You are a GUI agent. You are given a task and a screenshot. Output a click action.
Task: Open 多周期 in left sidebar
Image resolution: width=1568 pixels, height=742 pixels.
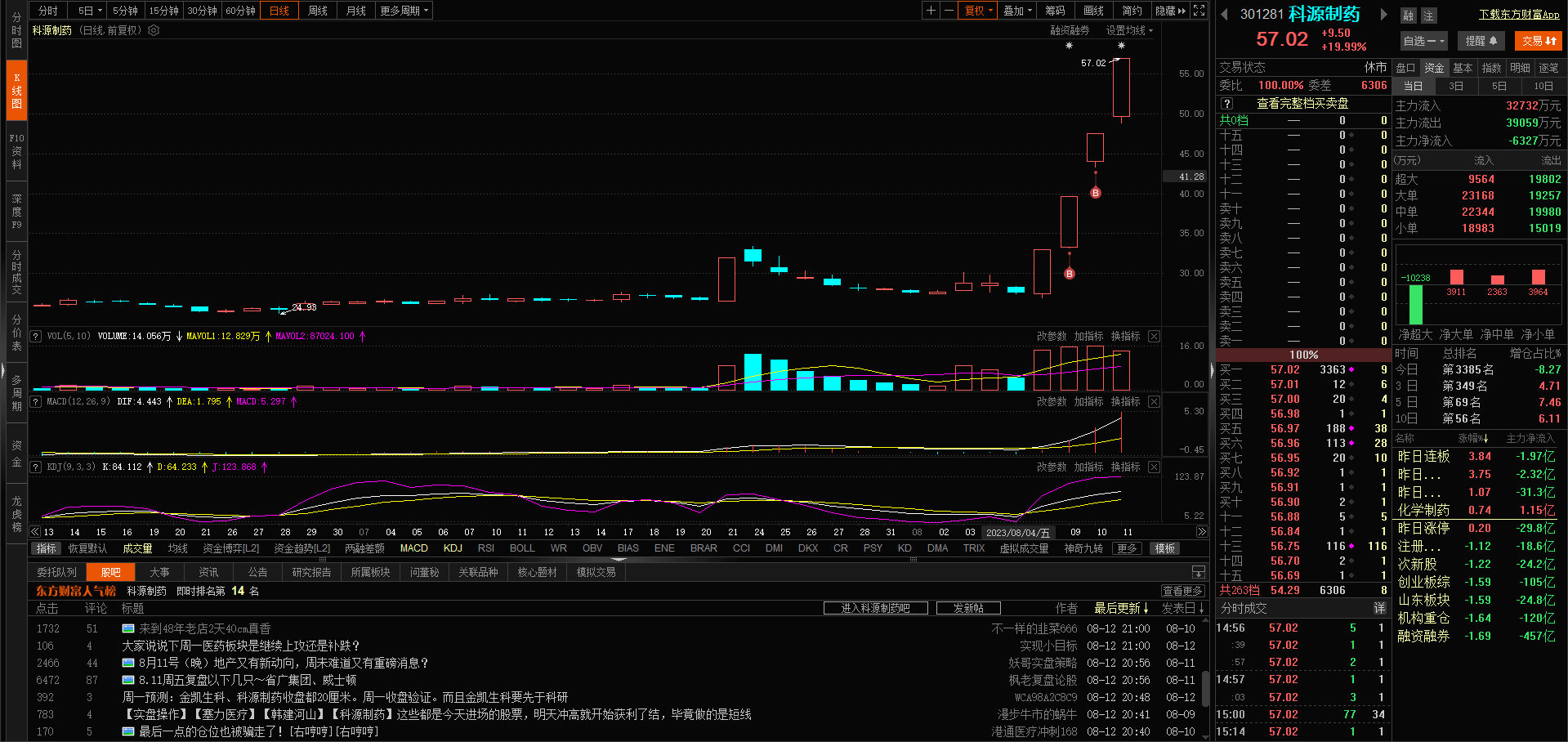16,393
